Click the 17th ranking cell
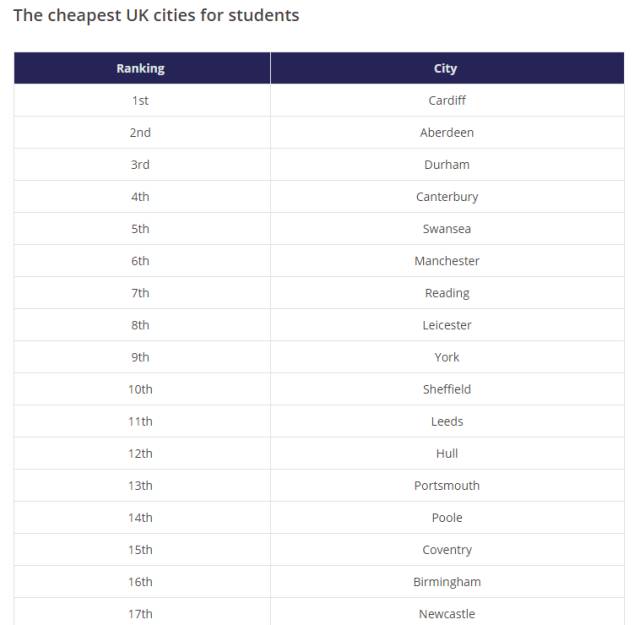The width and height of the screenshot is (640, 625). (x=140, y=614)
